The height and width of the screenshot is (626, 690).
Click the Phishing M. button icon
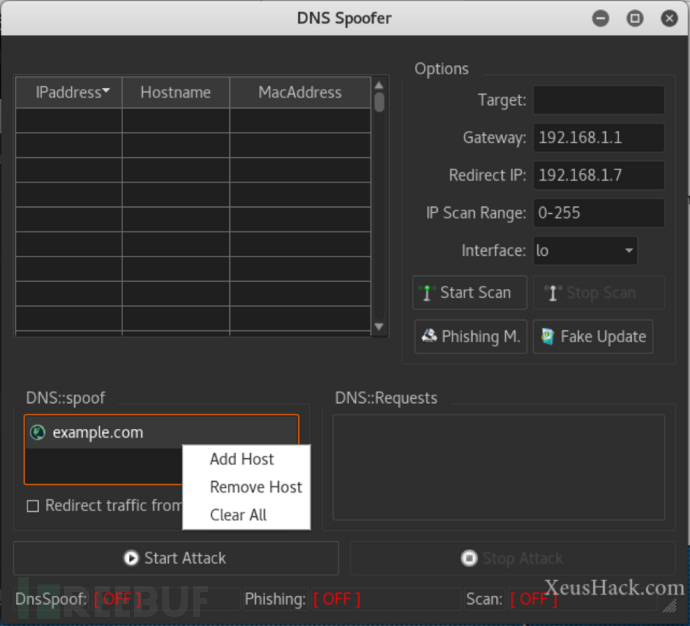(429, 336)
